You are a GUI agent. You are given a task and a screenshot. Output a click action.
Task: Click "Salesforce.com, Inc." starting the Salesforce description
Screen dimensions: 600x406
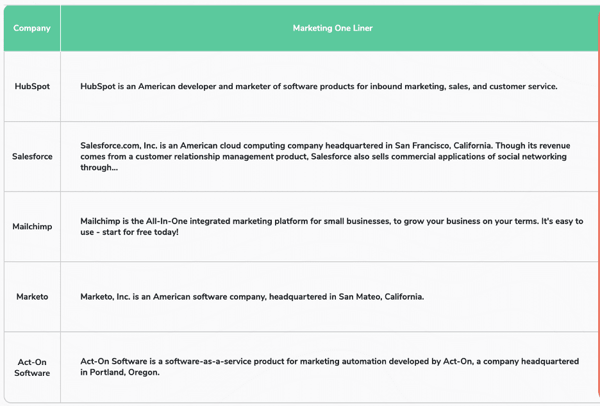pyautogui.click(x=123, y=146)
